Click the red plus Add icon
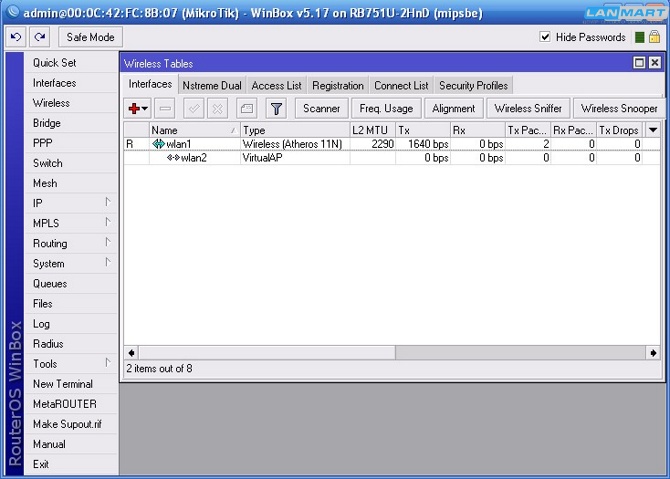 134,109
